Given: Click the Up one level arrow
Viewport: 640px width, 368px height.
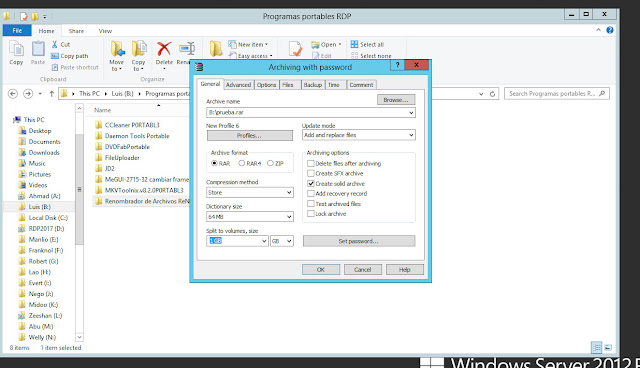Looking at the screenshot, I should pyautogui.click(x=51, y=94).
